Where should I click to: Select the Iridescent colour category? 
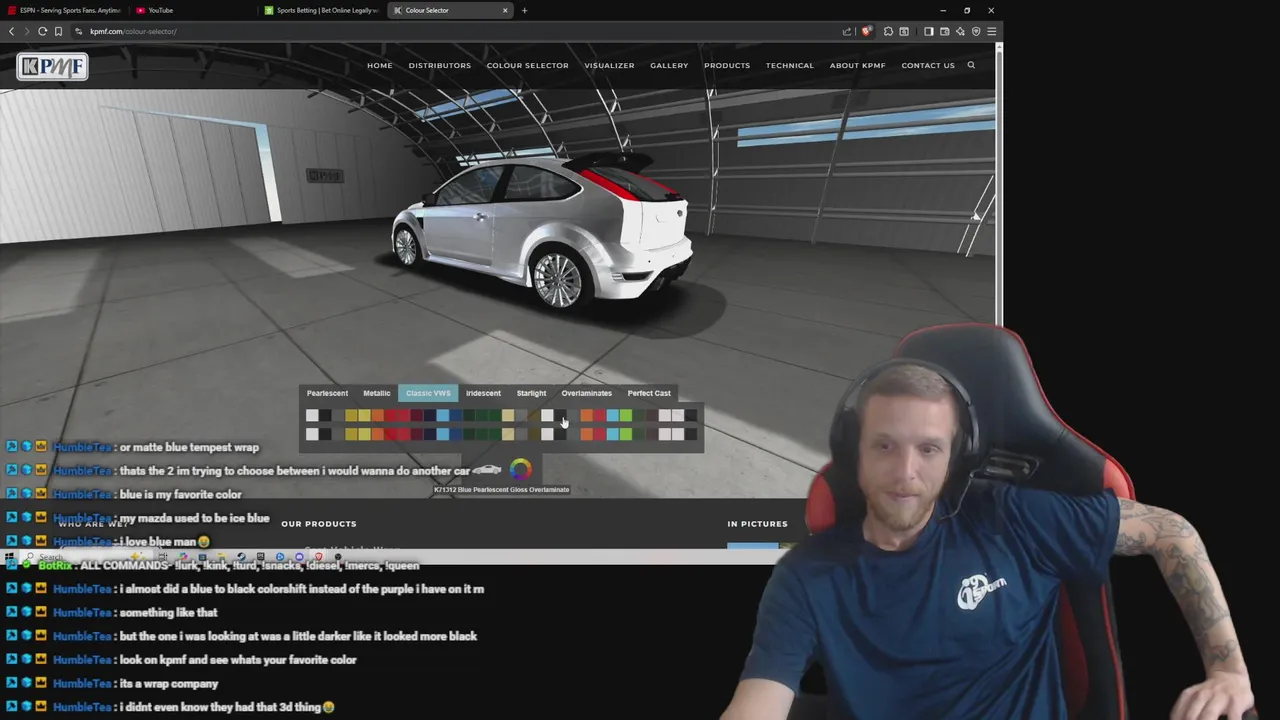[483, 393]
